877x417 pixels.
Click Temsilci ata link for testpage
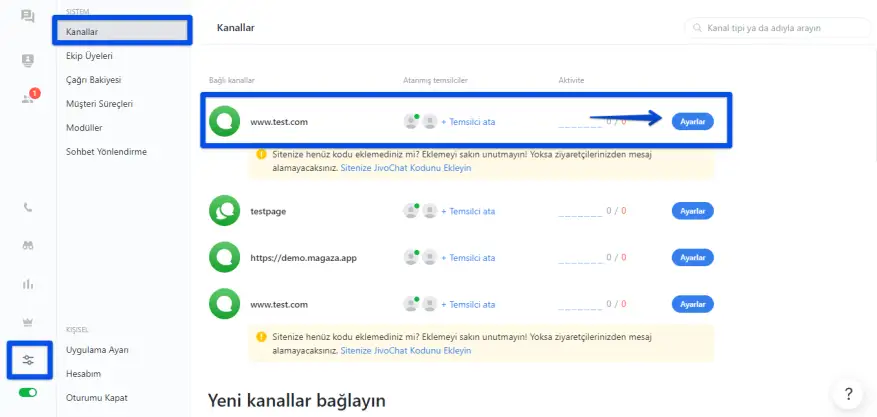tap(468, 211)
